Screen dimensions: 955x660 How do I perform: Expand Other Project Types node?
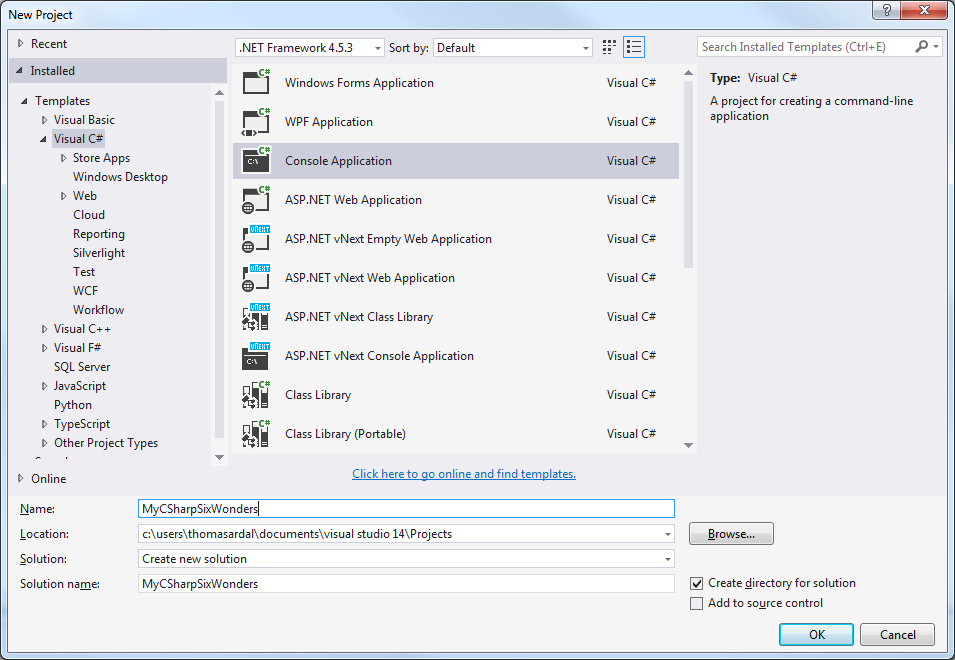(44, 443)
